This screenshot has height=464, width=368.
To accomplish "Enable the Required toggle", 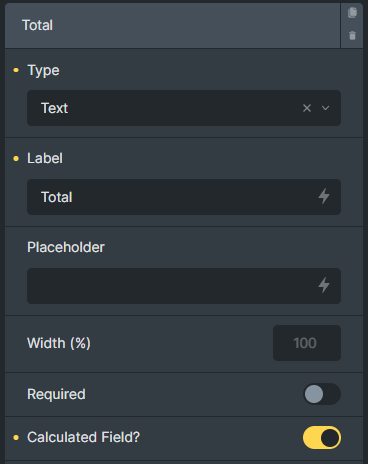I will tap(322, 394).
